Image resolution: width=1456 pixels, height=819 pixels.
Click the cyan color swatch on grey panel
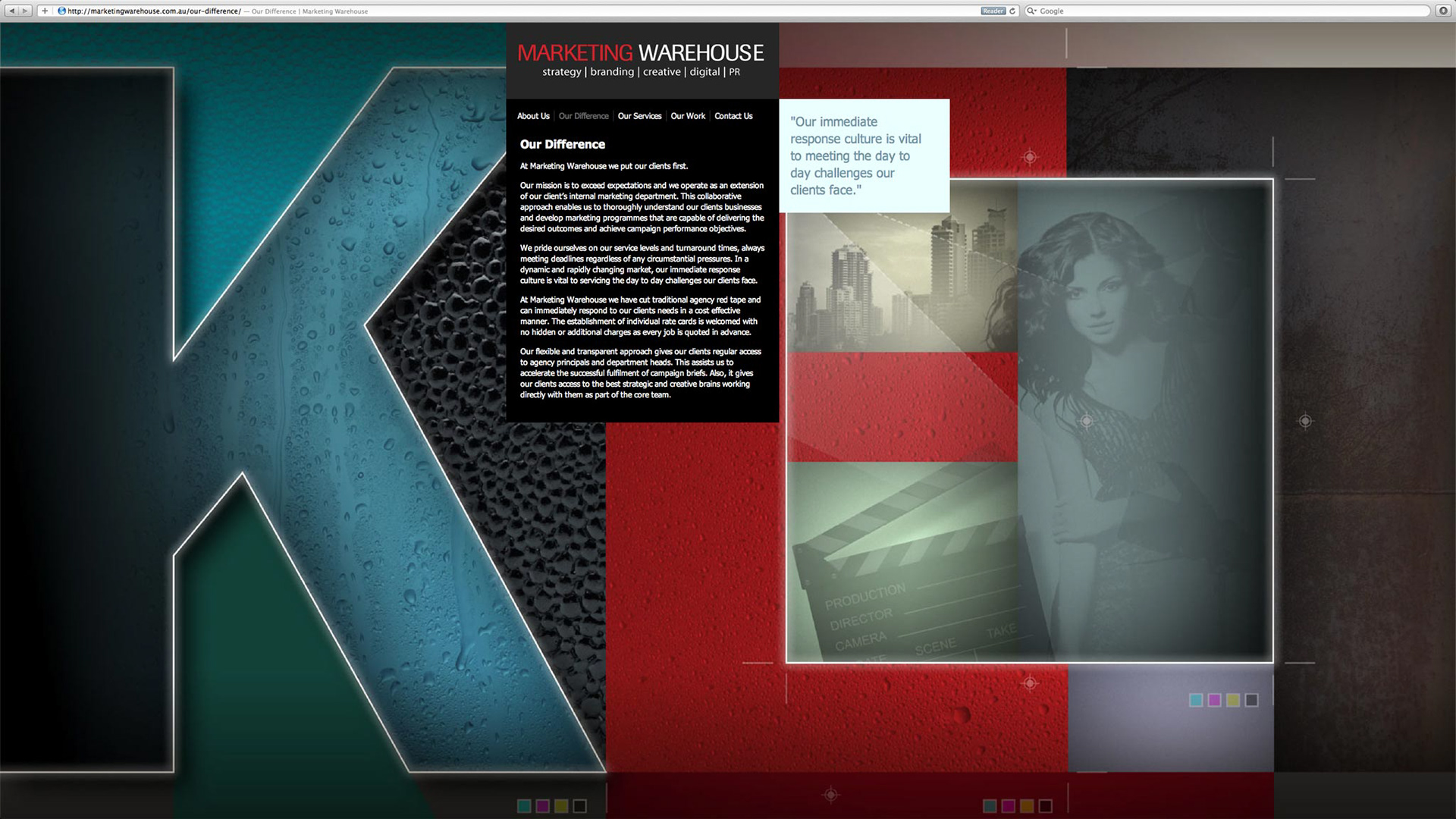click(x=1196, y=700)
